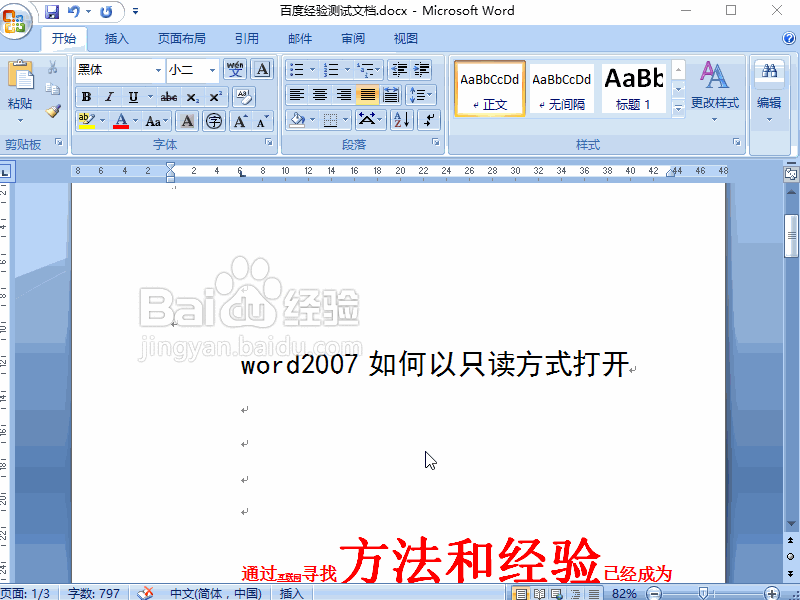This screenshot has width=800, height=600.
Task: Open Word help
Action: 788,38
